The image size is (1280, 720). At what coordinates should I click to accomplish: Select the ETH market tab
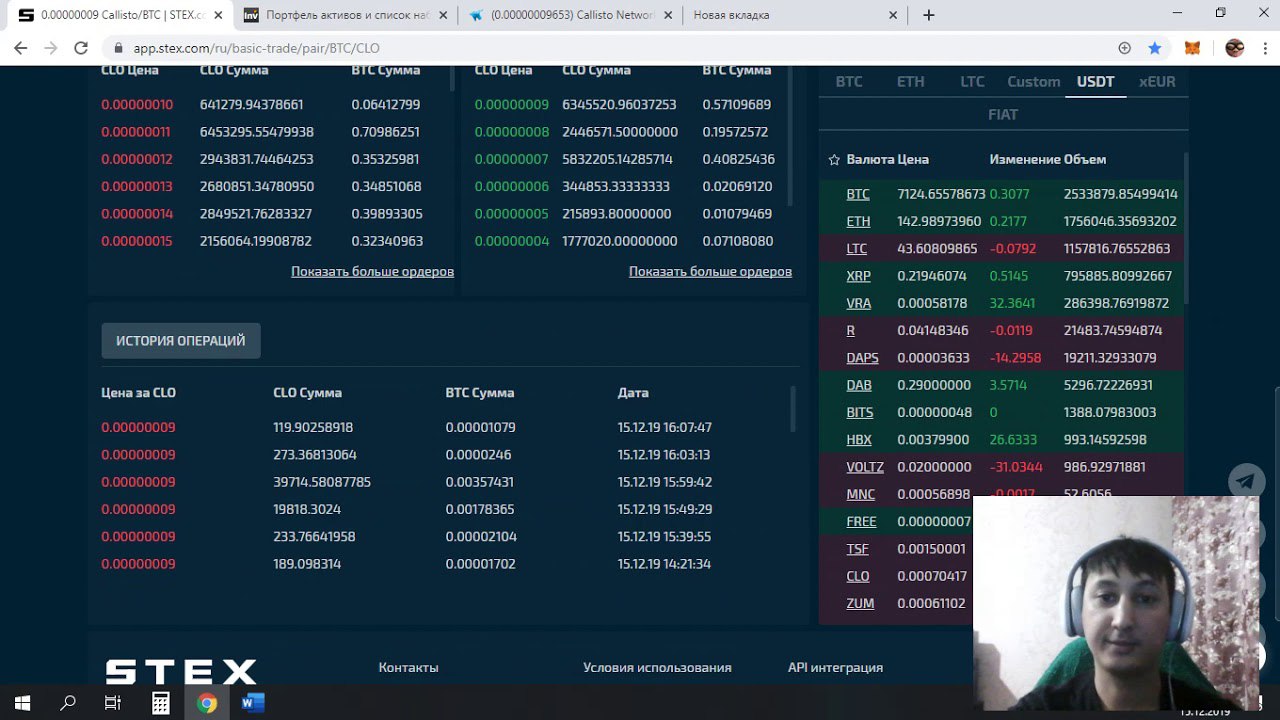pyautogui.click(x=910, y=82)
